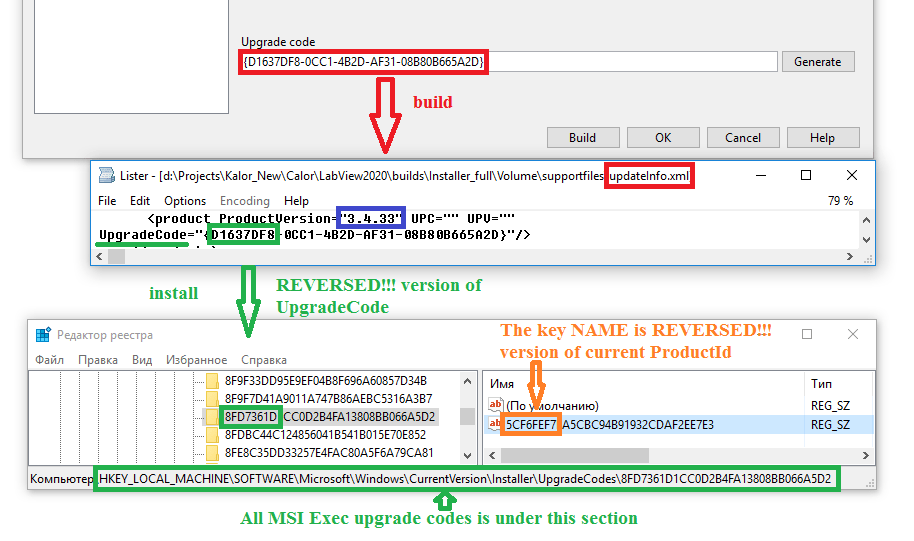Open the Lister File menu
Image resolution: width=914 pixels, height=541 pixels.
click(x=107, y=201)
